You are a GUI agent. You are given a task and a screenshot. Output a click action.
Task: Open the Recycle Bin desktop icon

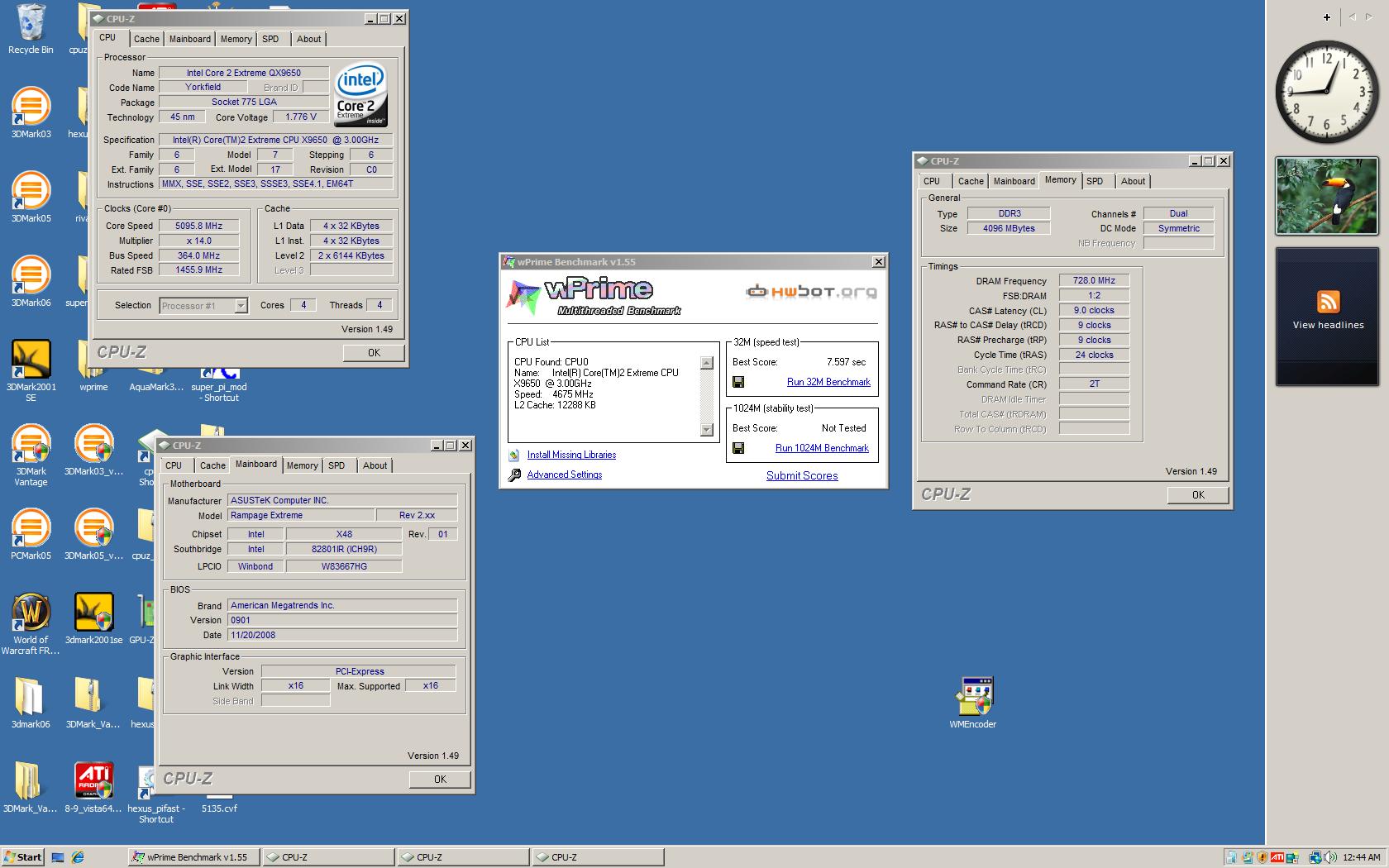tap(31, 29)
